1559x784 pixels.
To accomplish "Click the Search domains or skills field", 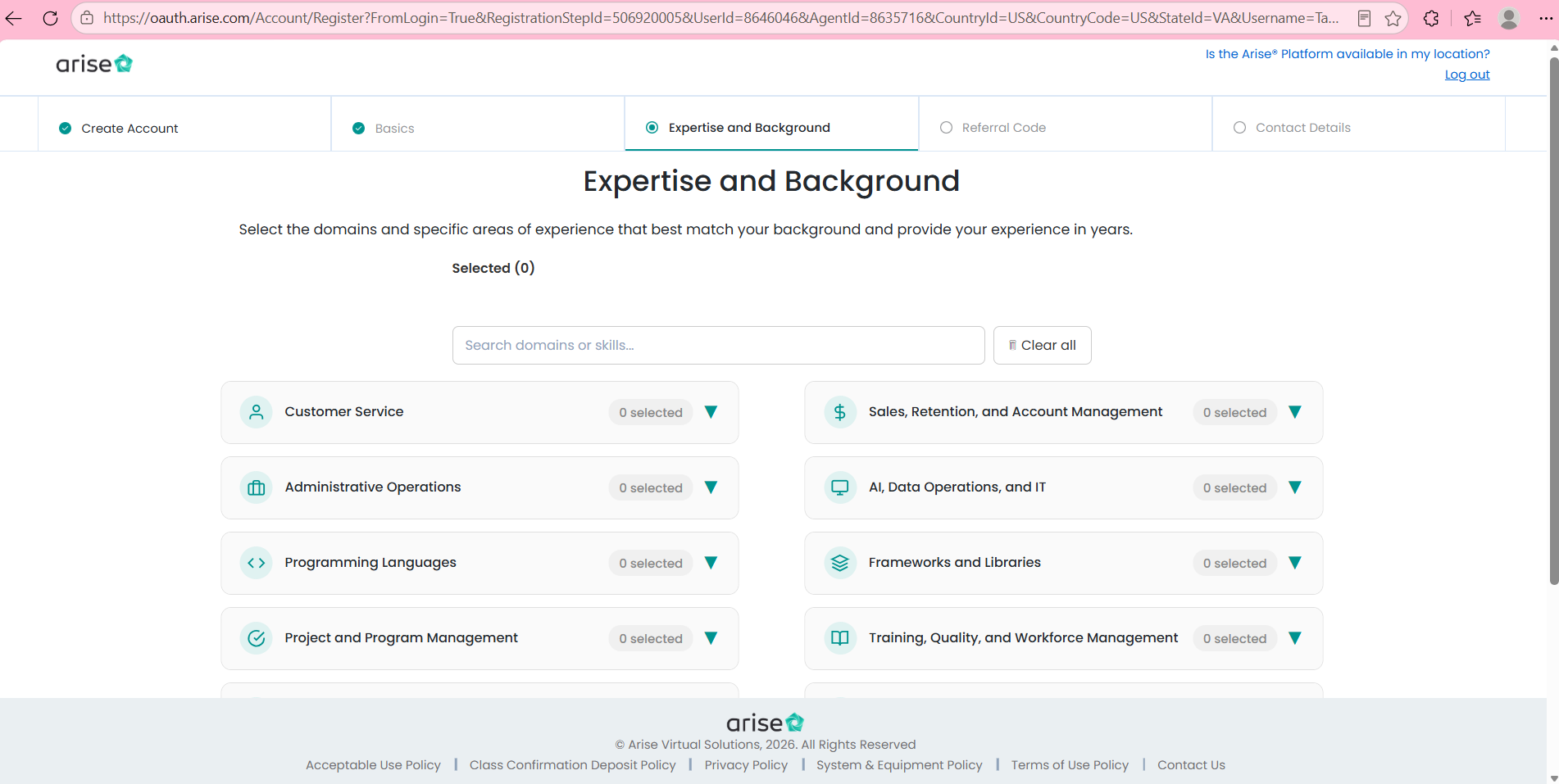I will coord(718,345).
